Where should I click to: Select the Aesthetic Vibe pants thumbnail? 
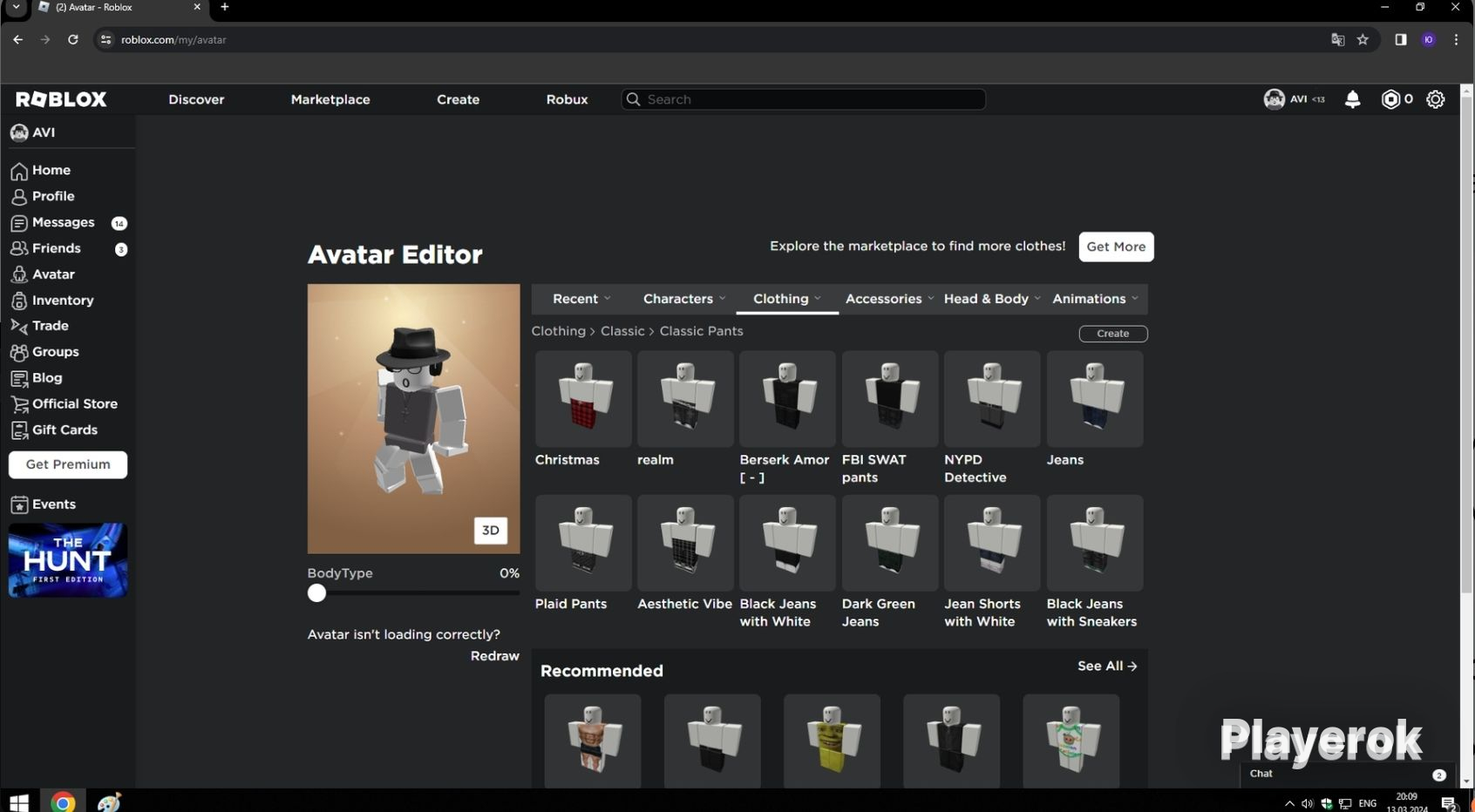(x=685, y=543)
